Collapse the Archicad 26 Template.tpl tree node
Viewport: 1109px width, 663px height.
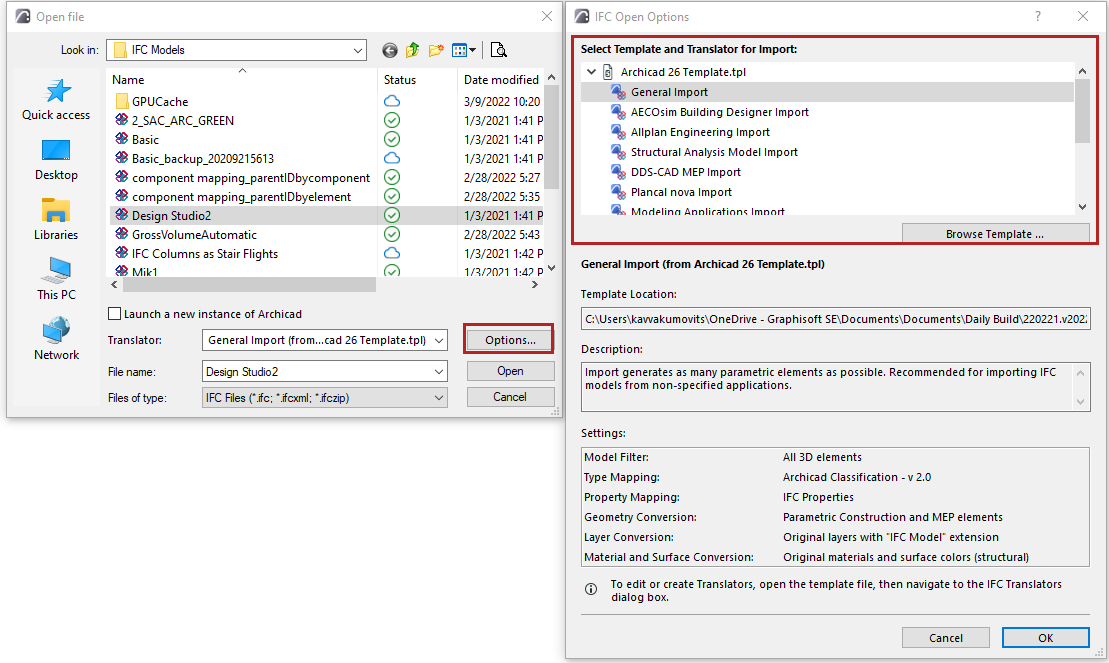[591, 71]
